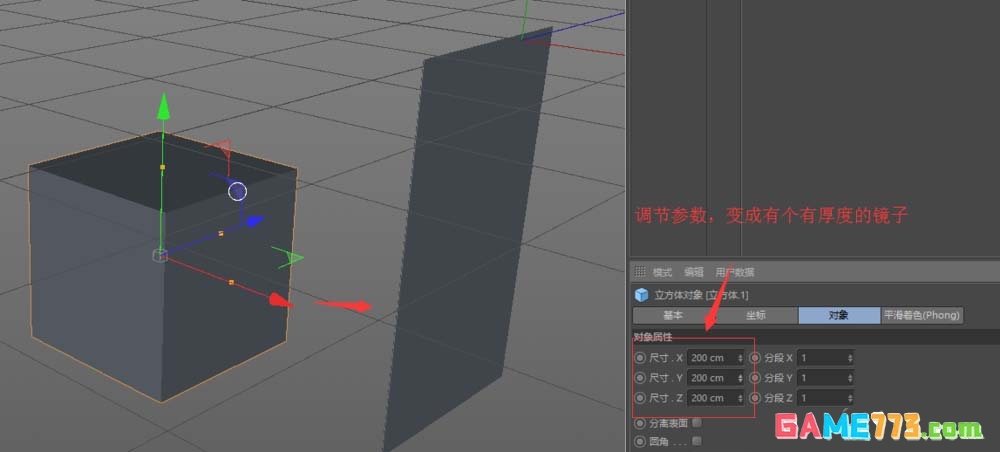Click the 尺寸 . Z value field 200 cm

(716, 398)
